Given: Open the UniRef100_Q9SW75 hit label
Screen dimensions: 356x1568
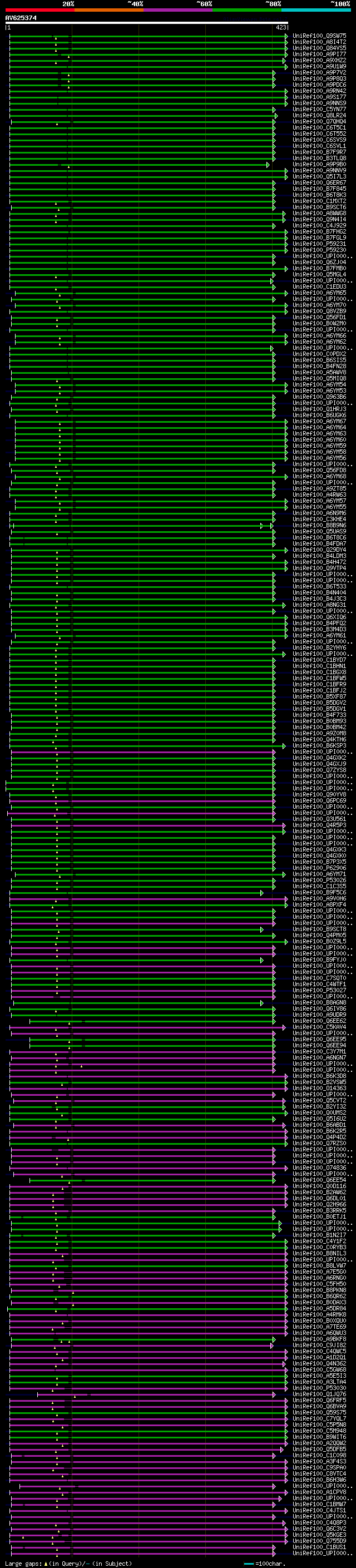Looking at the screenshot, I should [319, 36].
